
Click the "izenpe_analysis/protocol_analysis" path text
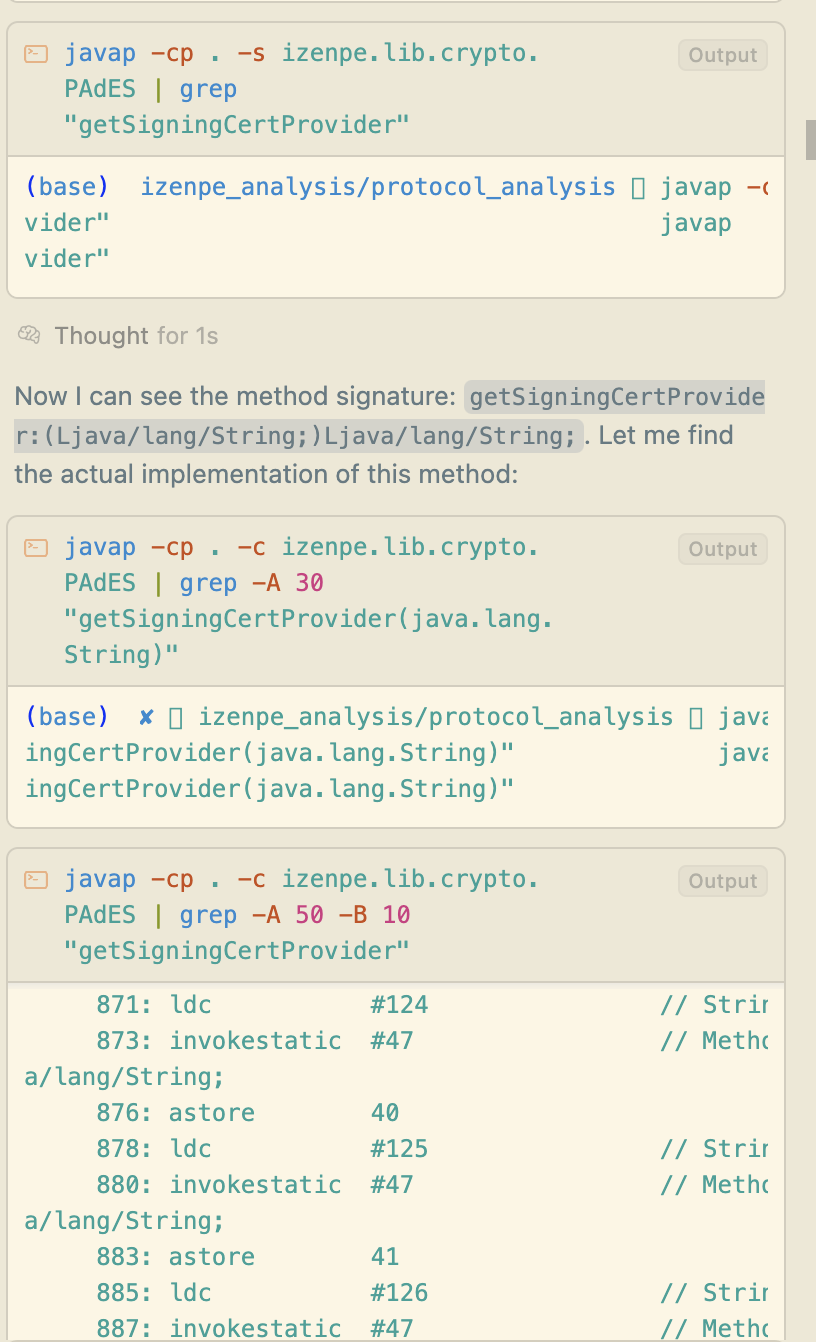[x=378, y=186]
